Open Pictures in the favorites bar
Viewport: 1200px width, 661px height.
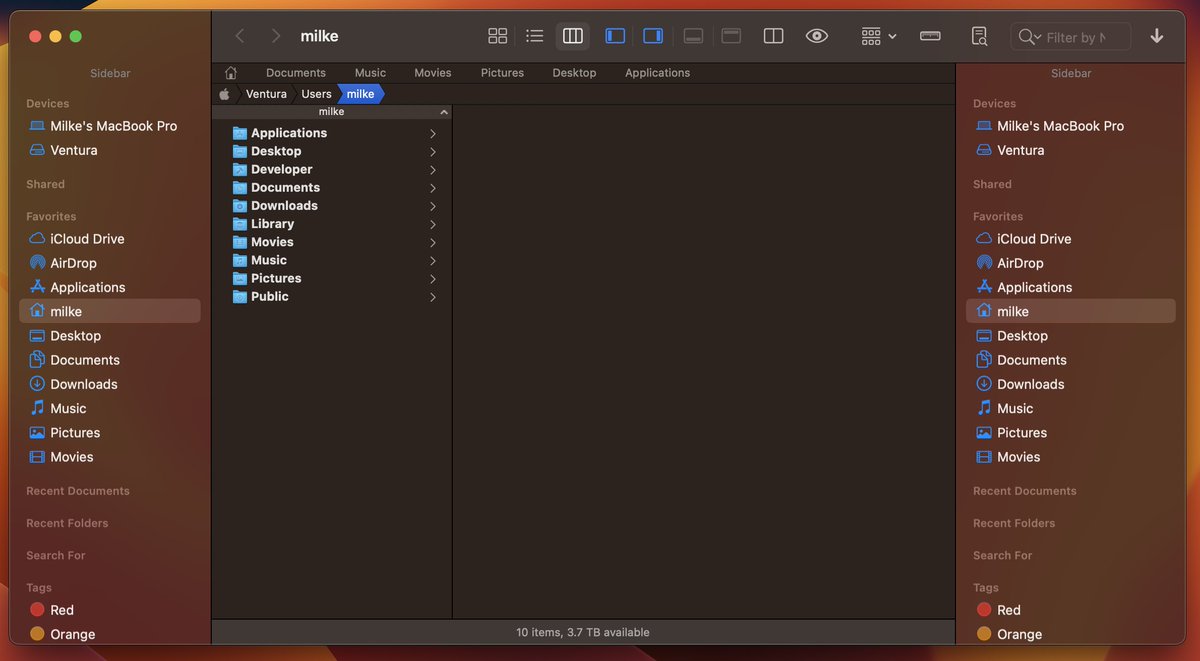502,73
